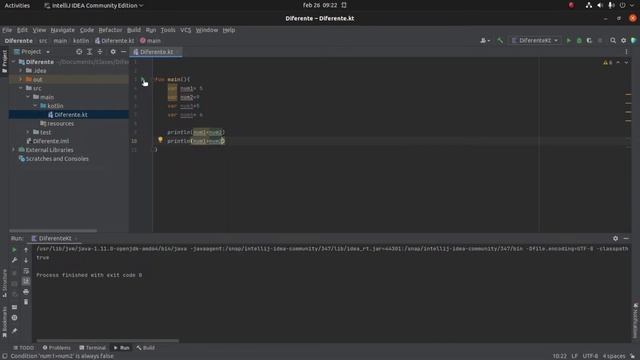Open the Terminal tool window
Viewport: 640px width, 360px height.
coord(93,348)
